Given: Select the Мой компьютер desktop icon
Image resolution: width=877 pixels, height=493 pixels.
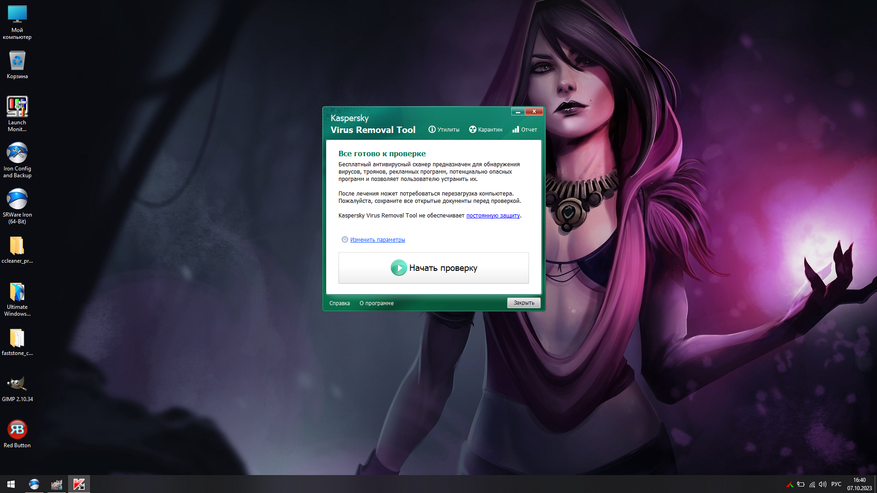Looking at the screenshot, I should [17, 22].
